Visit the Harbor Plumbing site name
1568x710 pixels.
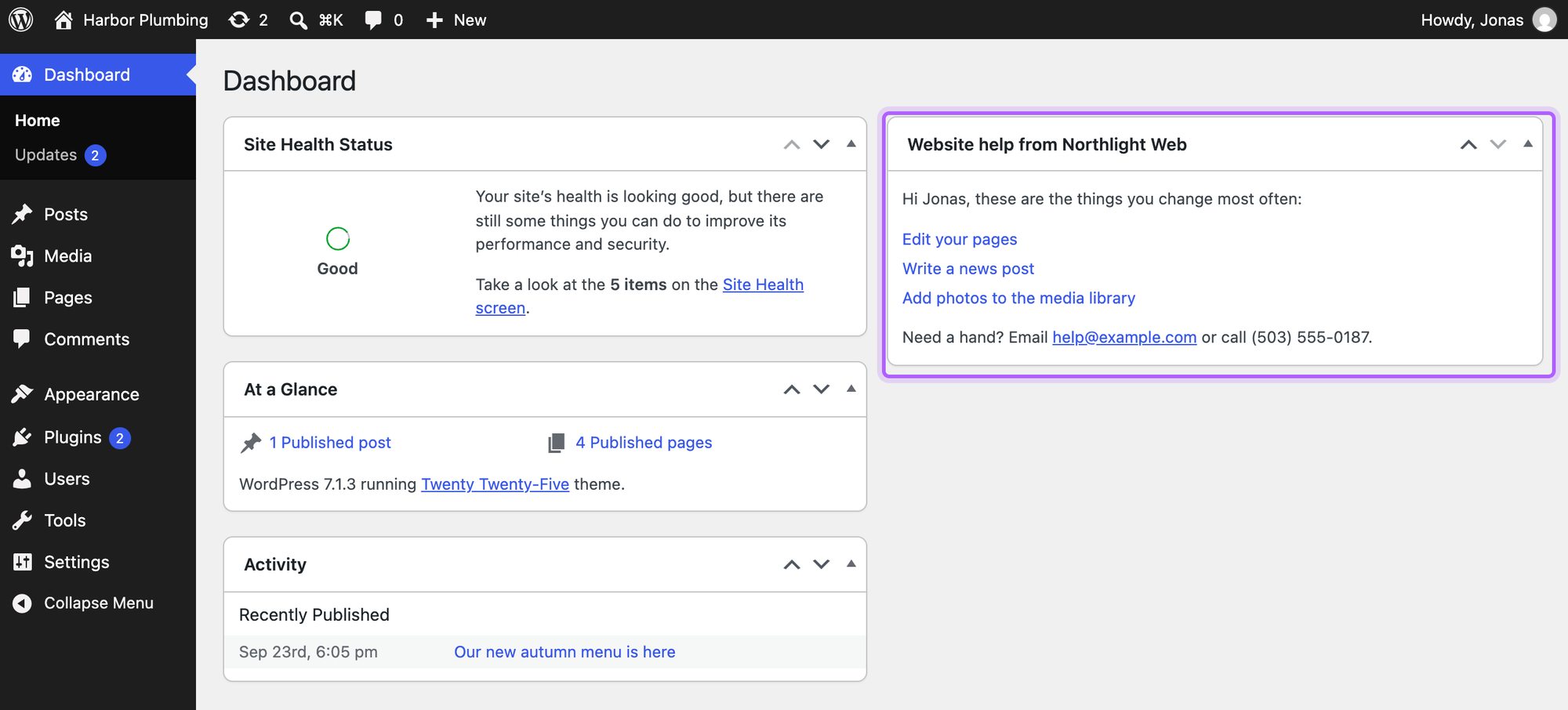132,20
